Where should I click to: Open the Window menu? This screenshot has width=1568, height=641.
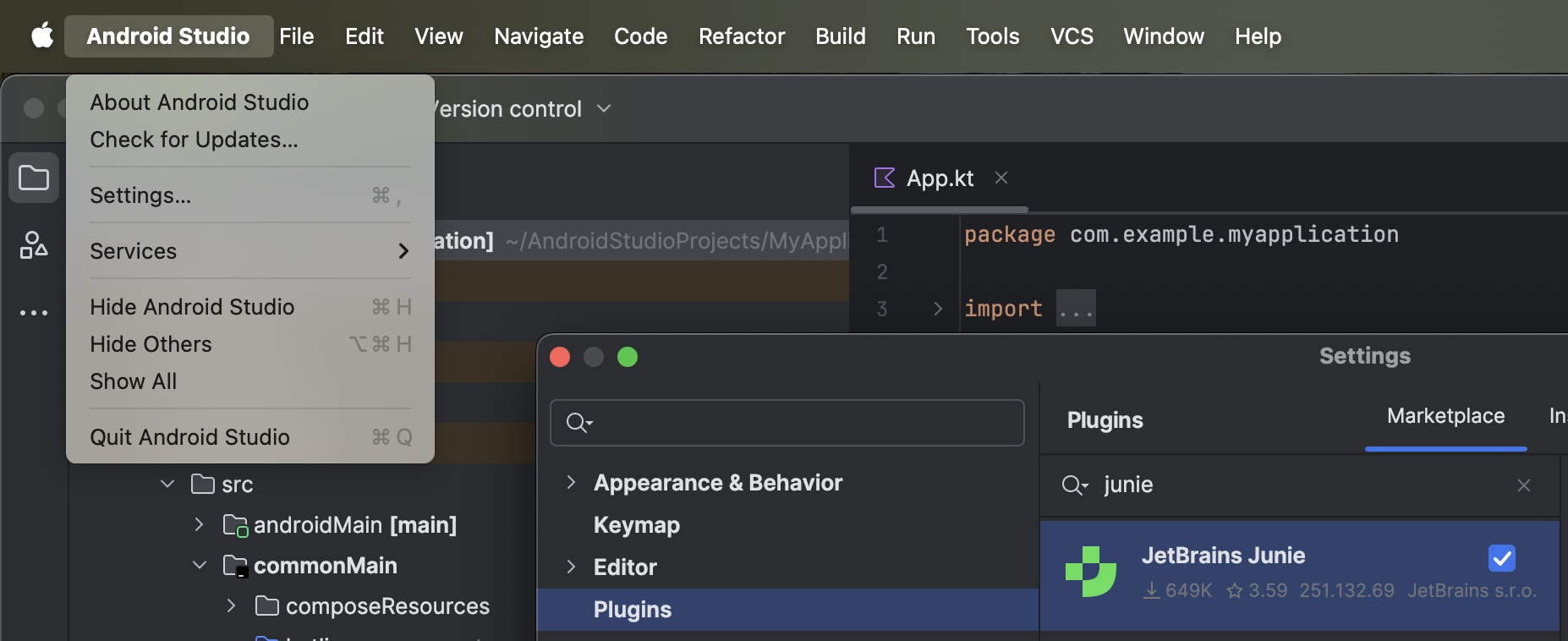coord(1164,36)
